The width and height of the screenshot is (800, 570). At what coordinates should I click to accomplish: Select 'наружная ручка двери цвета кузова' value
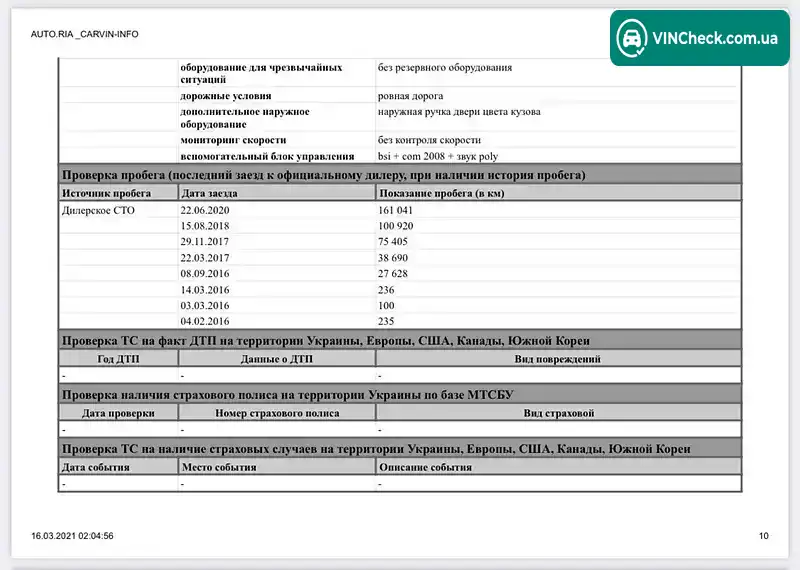pyautogui.click(x=459, y=112)
